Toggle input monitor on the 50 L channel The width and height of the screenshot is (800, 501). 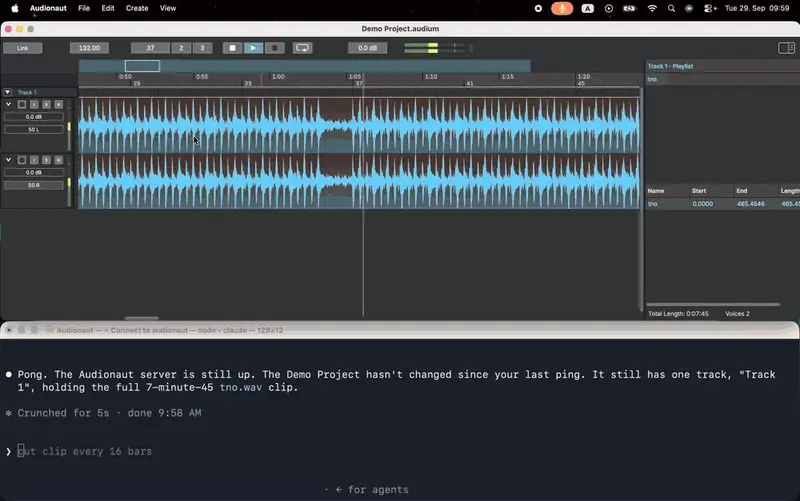[x=34, y=104]
